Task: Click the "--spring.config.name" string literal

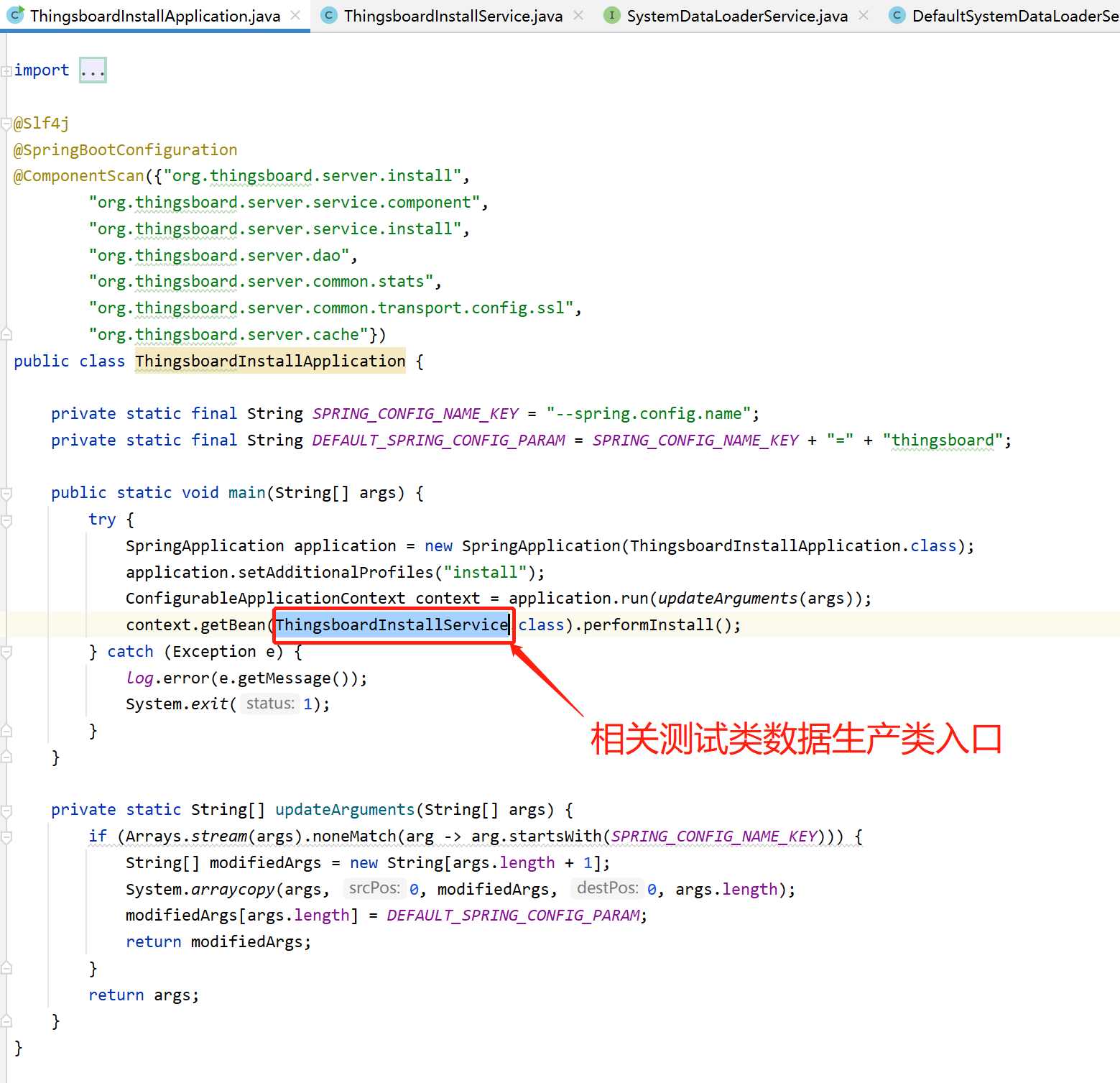Action: tap(648, 414)
